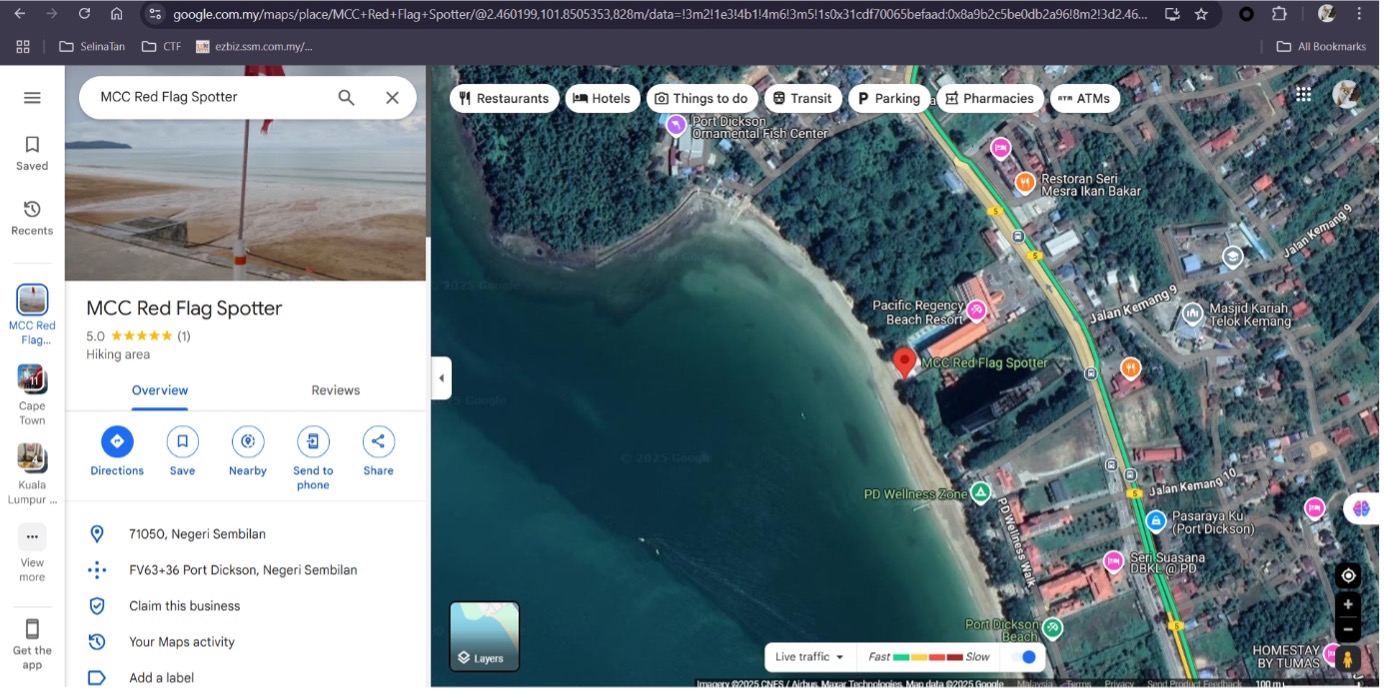
Task: Click Restoran Seri Mesra Ikan Bakar marker
Action: click(x=1024, y=182)
